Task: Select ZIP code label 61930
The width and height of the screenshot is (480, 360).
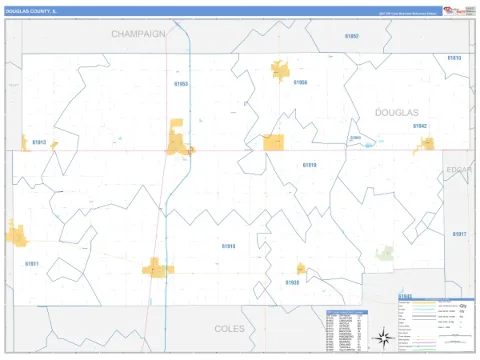Action: tap(292, 283)
